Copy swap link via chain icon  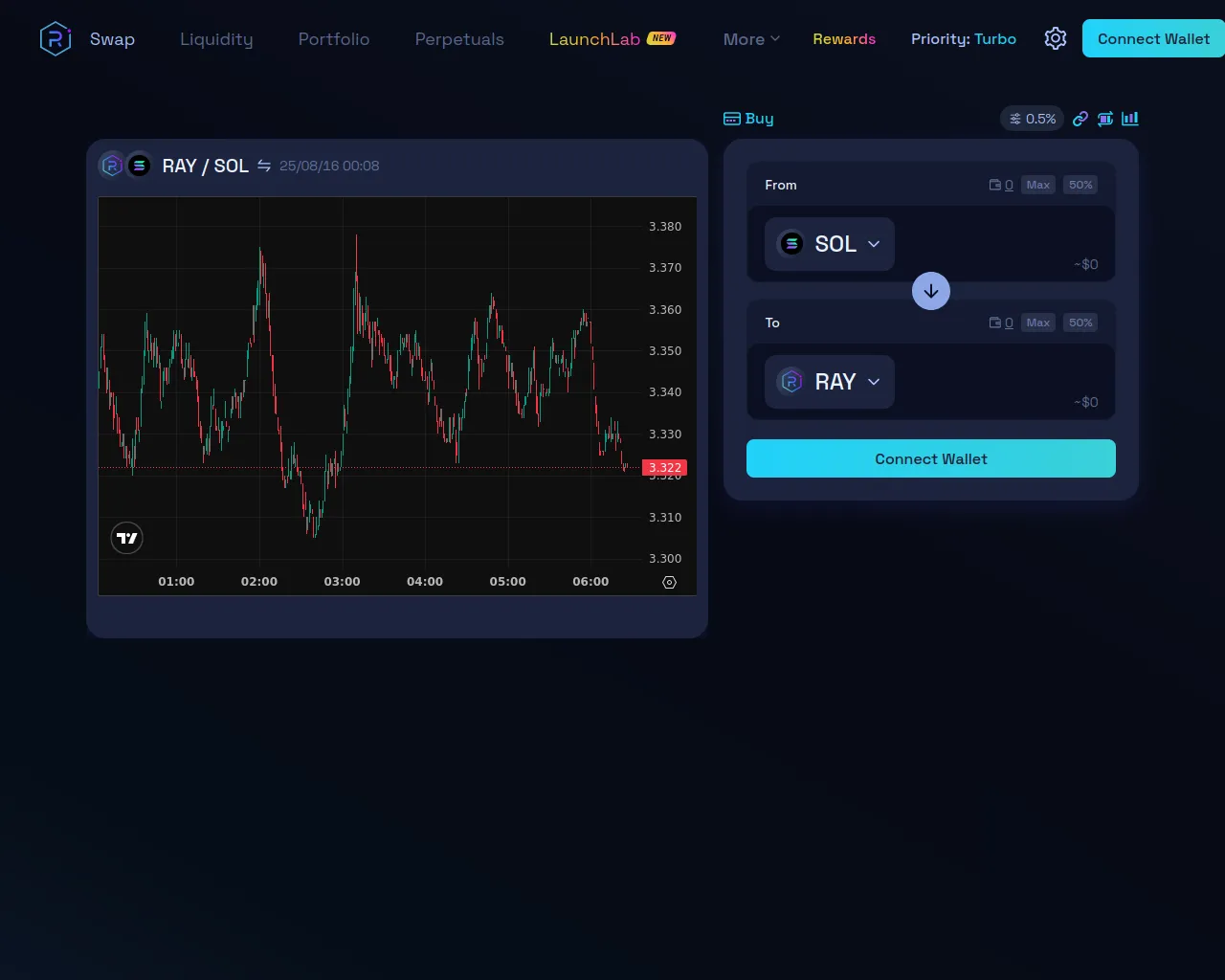pos(1080,119)
